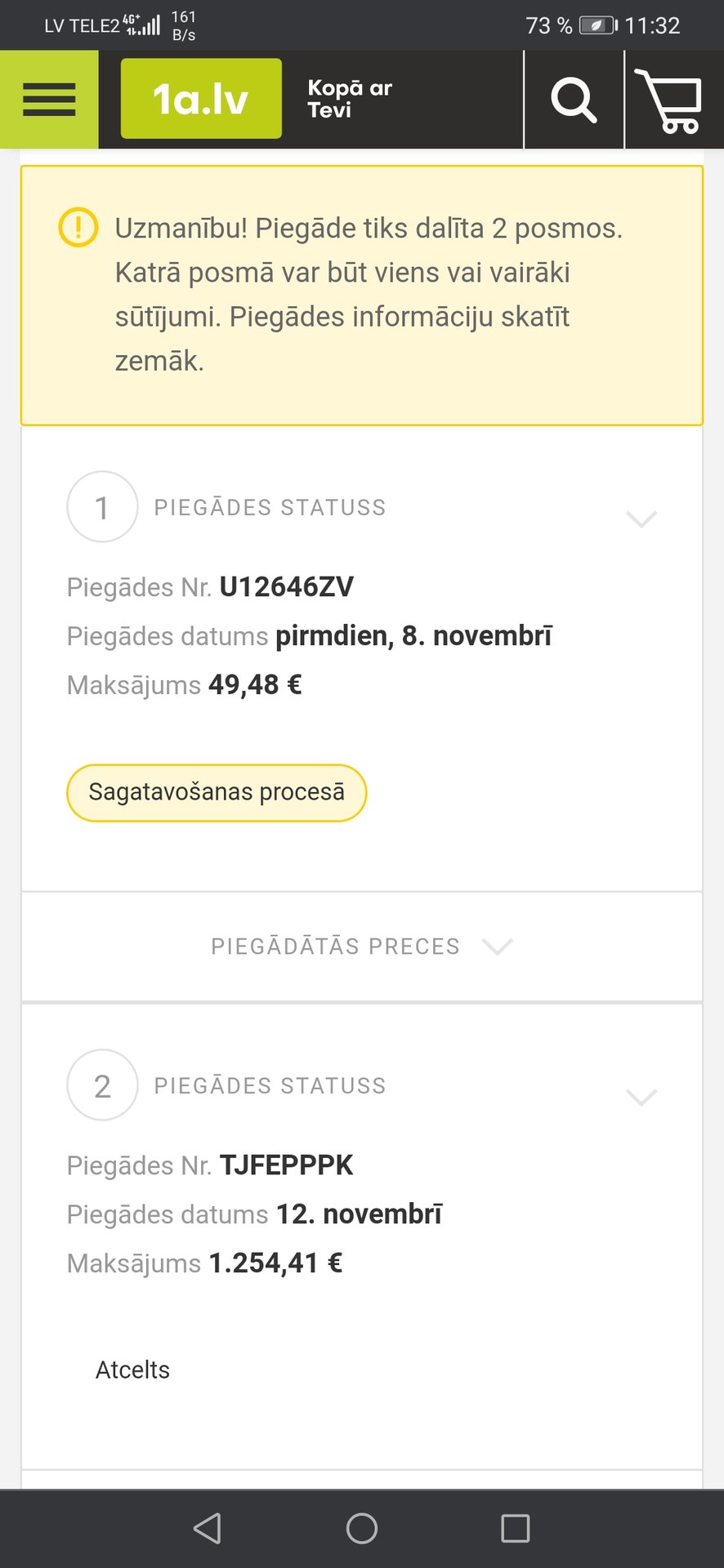
Task: Open the search magnifier icon
Action: 574,100
